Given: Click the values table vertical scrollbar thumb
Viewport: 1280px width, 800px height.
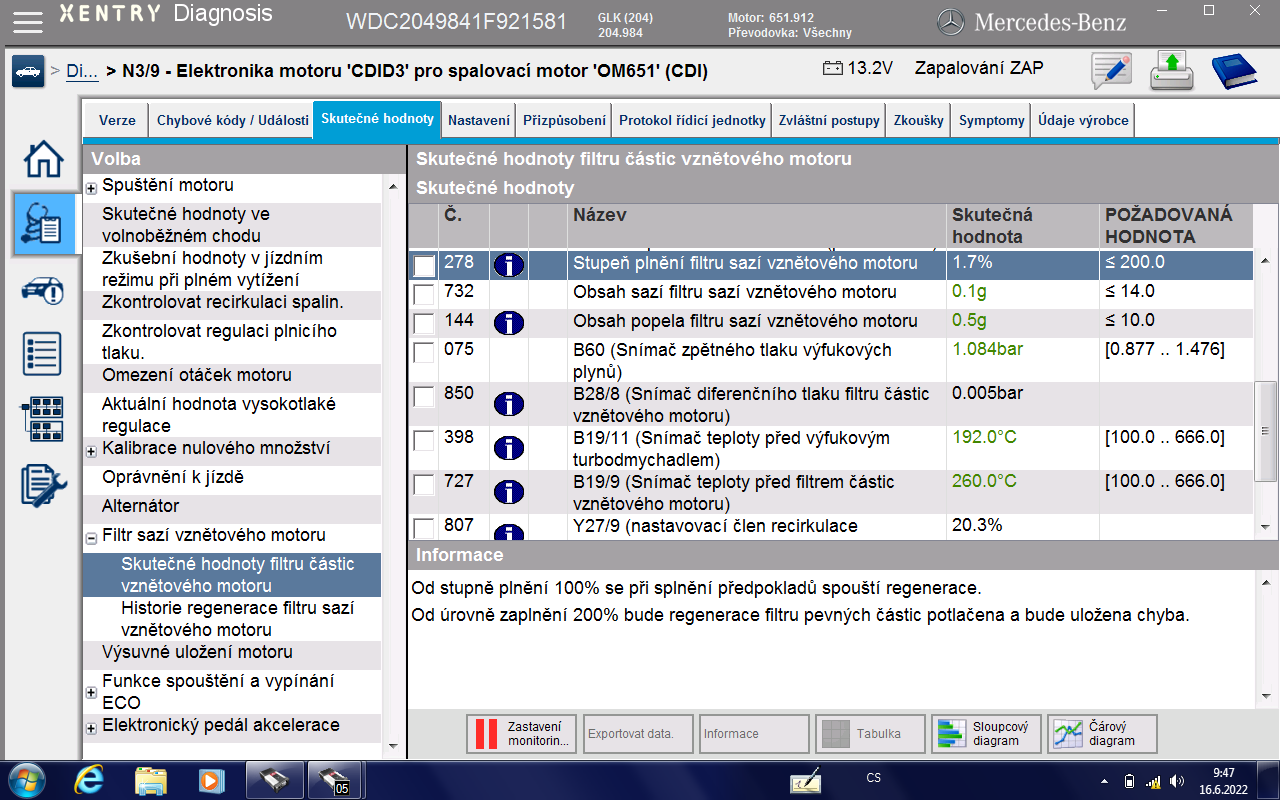Looking at the screenshot, I should pos(1265,430).
